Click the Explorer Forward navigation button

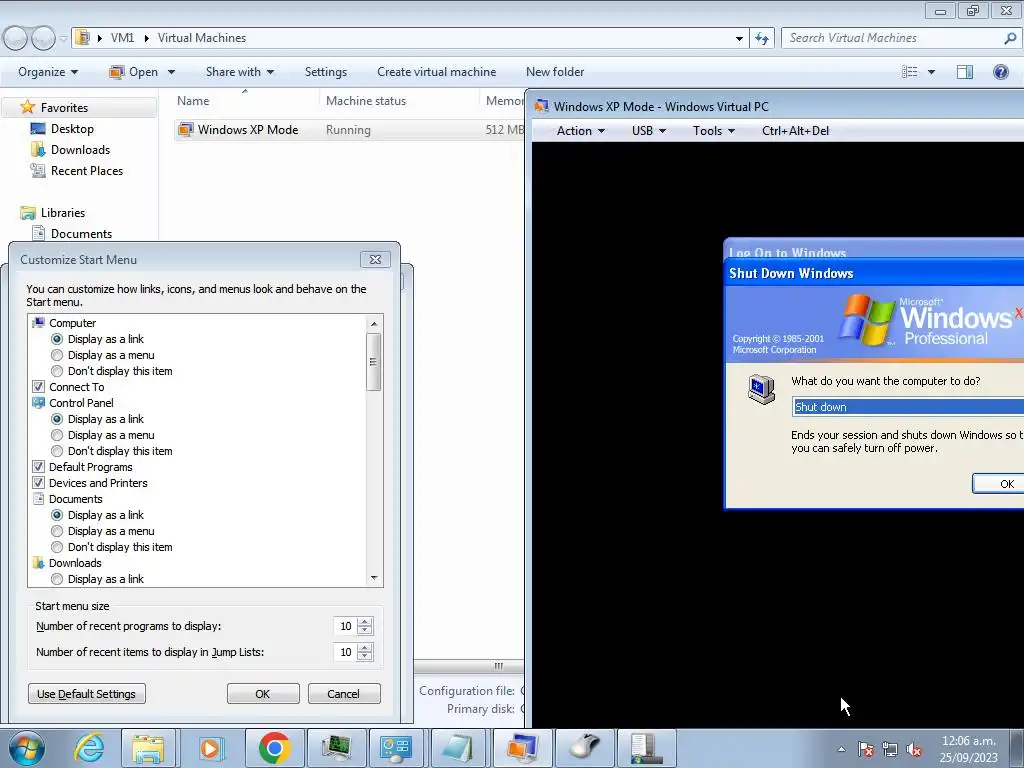(x=43, y=39)
